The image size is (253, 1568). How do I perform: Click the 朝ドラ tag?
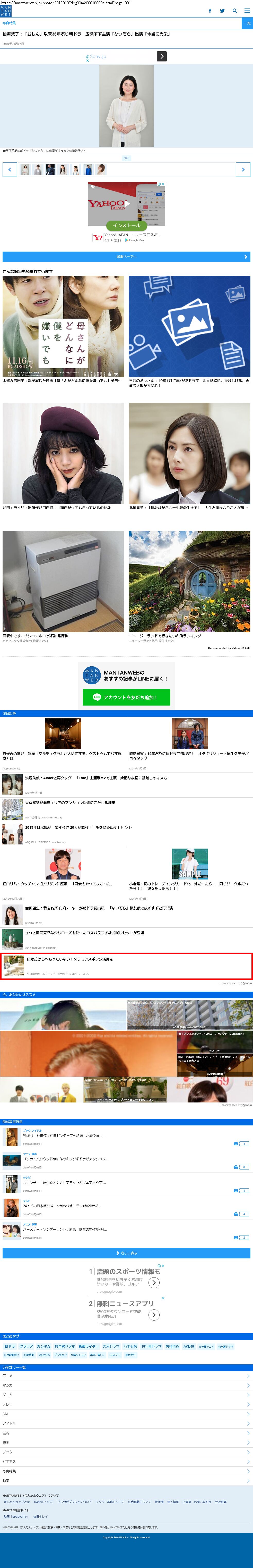(x=10, y=1346)
